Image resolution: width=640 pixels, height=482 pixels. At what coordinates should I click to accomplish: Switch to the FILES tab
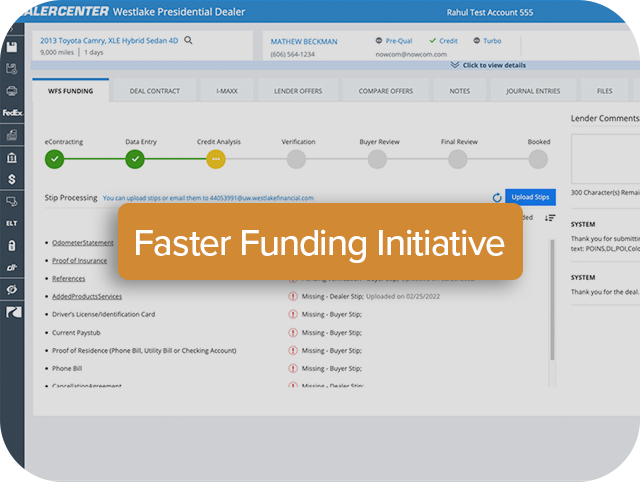coord(604,91)
